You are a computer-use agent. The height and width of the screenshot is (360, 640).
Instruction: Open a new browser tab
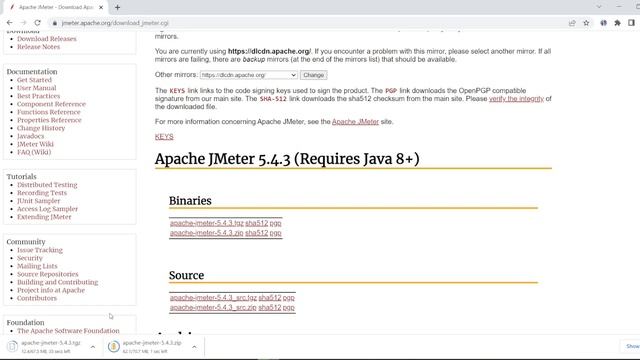pyautogui.click(x=118, y=7)
